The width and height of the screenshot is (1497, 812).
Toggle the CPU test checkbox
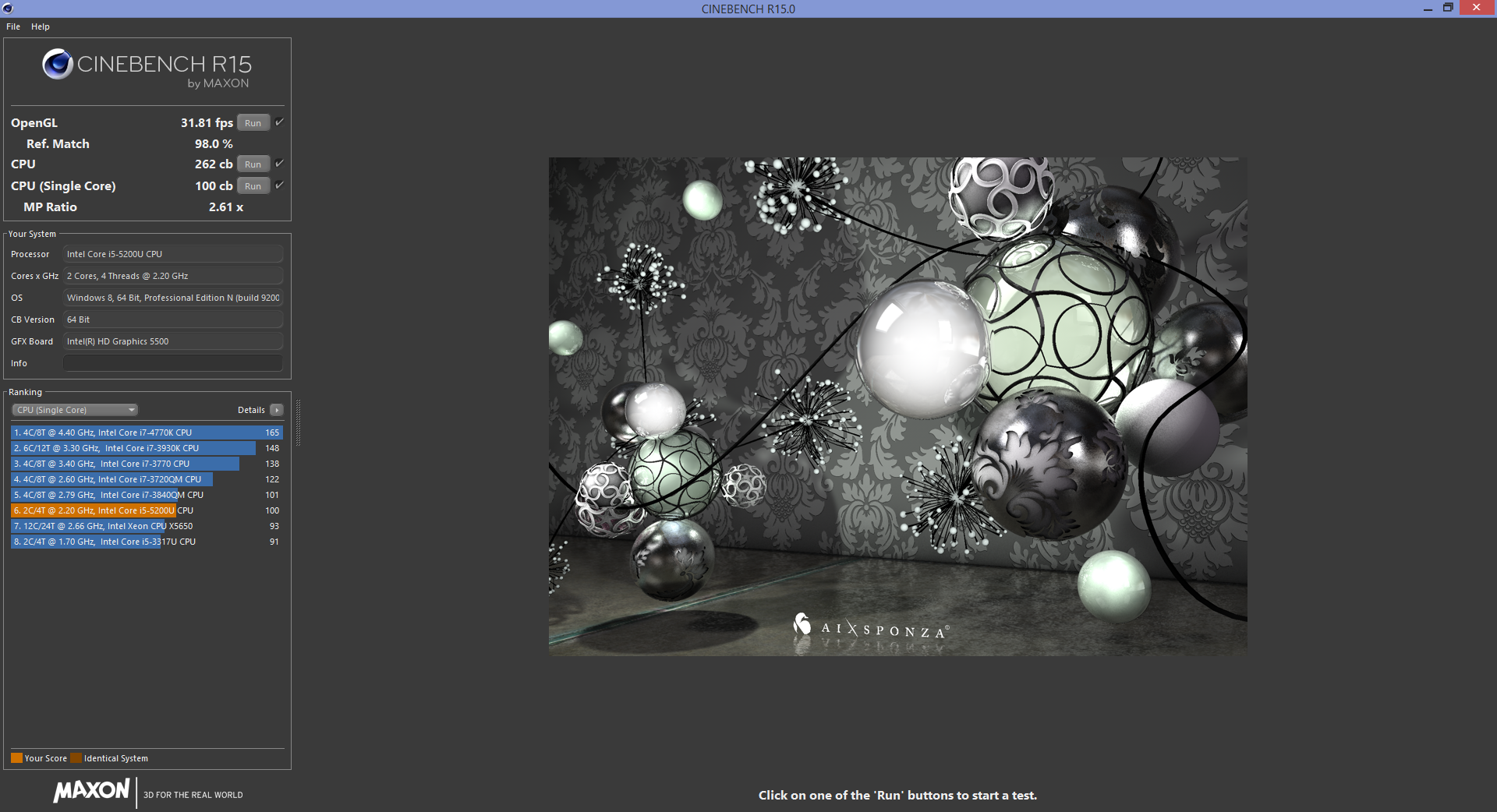pyautogui.click(x=279, y=164)
